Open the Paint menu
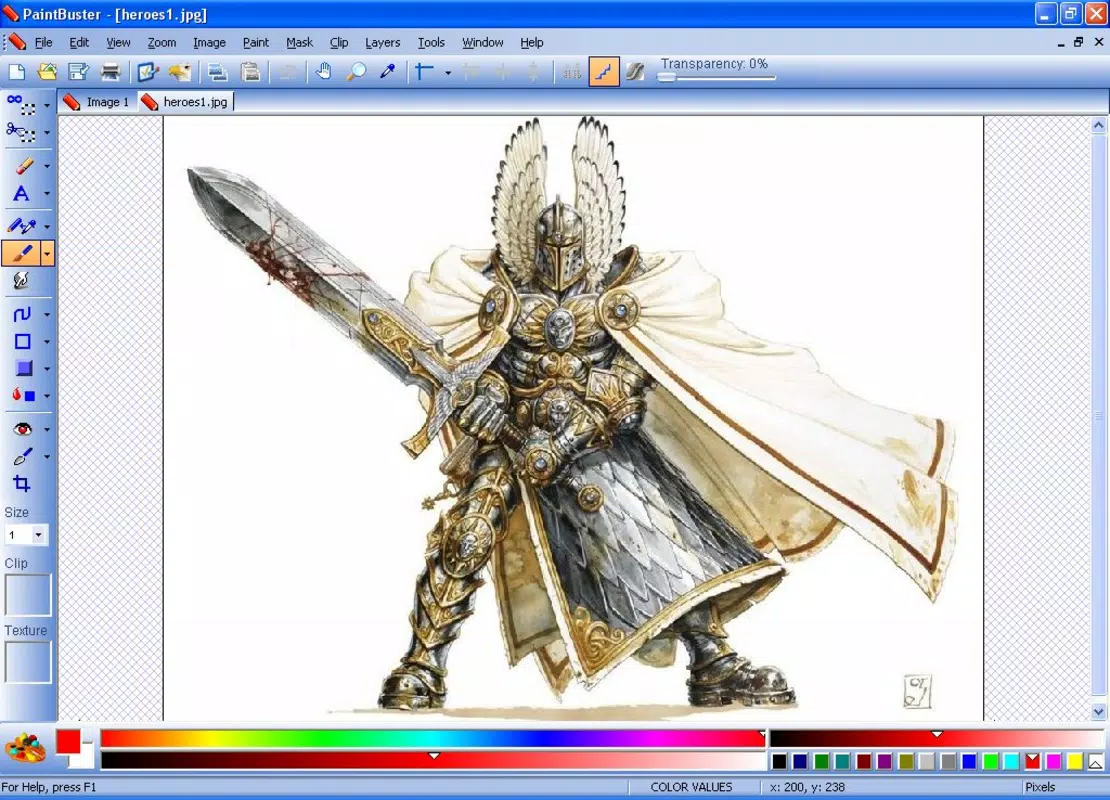This screenshot has height=800, width=1110. [x=256, y=42]
